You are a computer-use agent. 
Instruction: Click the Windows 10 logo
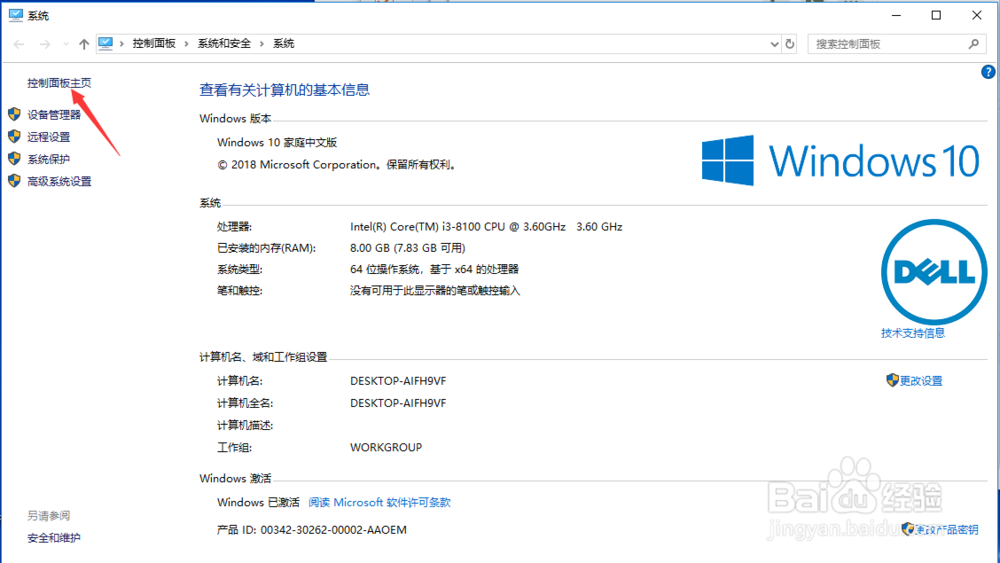[x=841, y=161]
